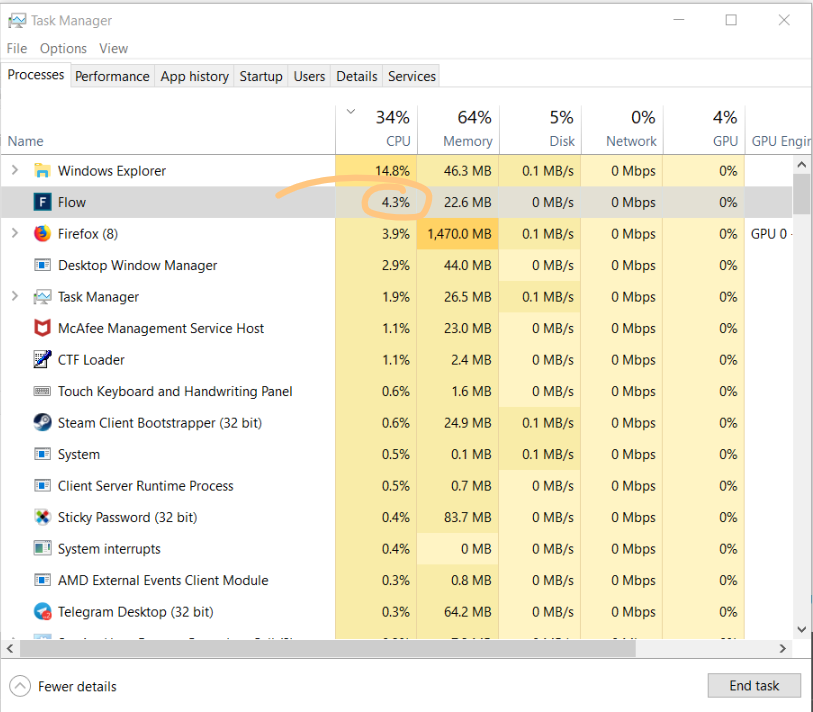The height and width of the screenshot is (712, 813).
Task: Expand the Task Manager process group
Action: pos(14,297)
